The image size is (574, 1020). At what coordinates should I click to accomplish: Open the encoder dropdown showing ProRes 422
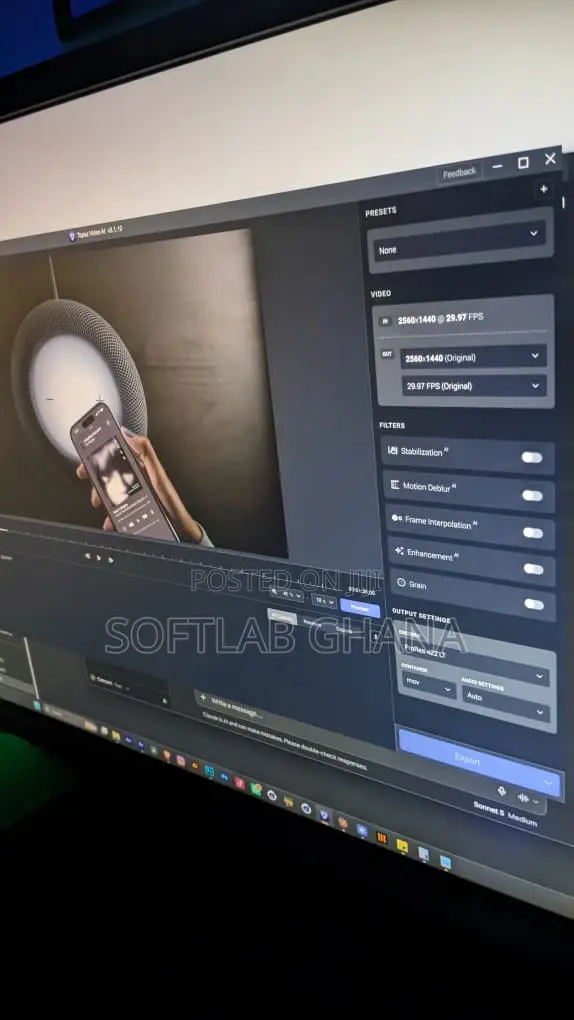click(x=474, y=660)
